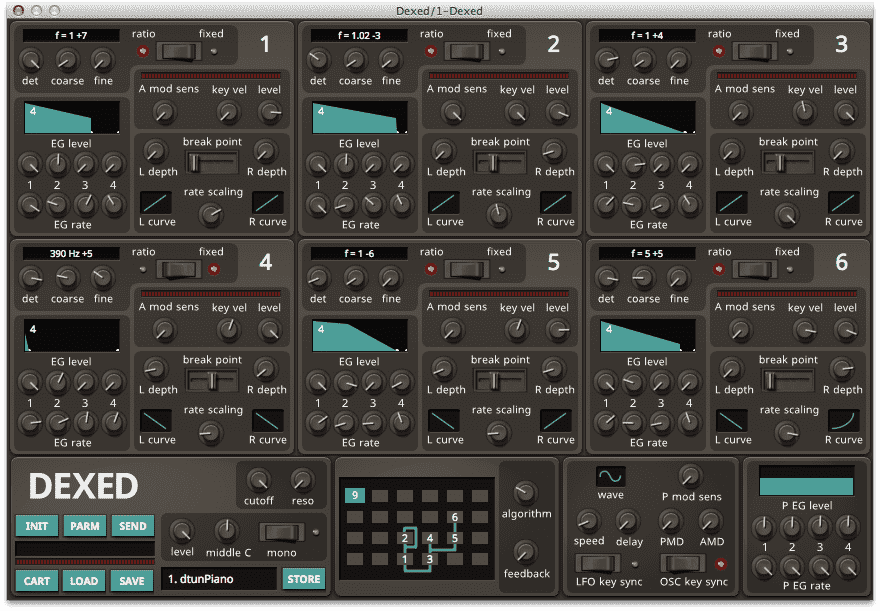Click the LFO speed knob

588,521
